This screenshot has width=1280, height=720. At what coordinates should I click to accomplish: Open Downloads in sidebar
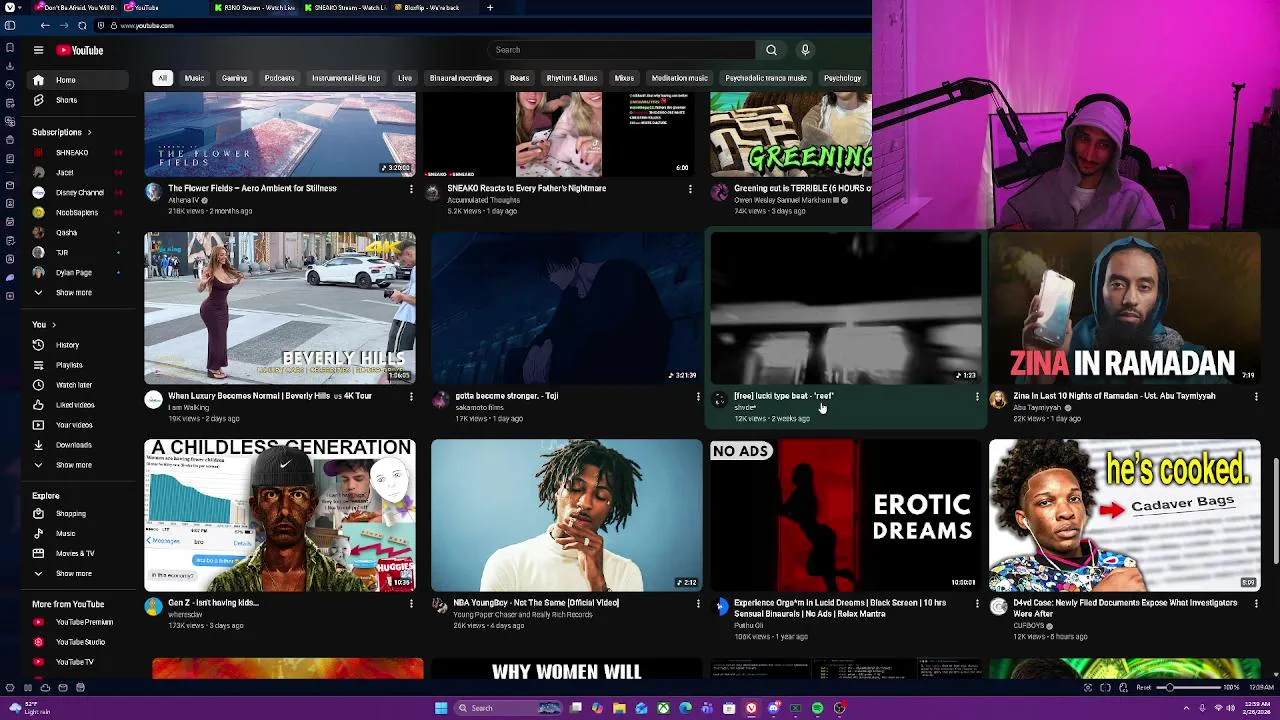pos(78,445)
